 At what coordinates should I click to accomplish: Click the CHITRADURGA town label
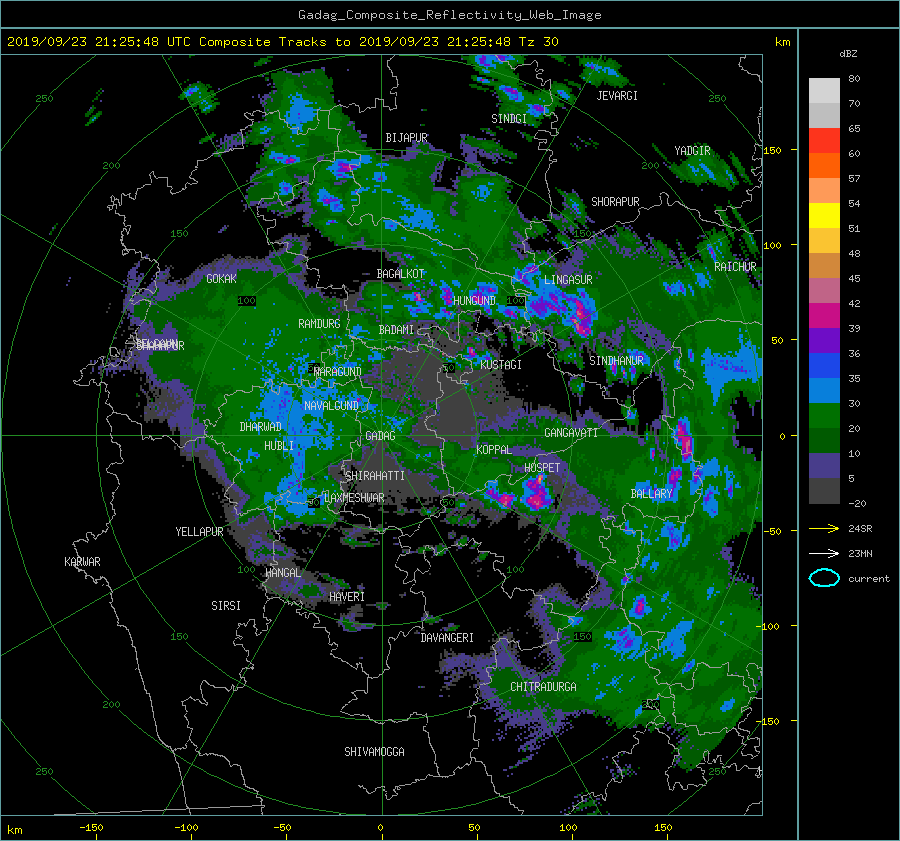pos(543,687)
